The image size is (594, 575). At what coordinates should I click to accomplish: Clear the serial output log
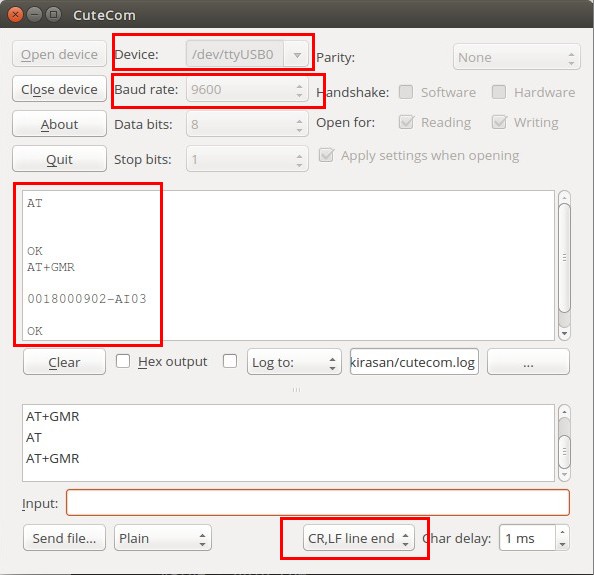pyautogui.click(x=64, y=362)
